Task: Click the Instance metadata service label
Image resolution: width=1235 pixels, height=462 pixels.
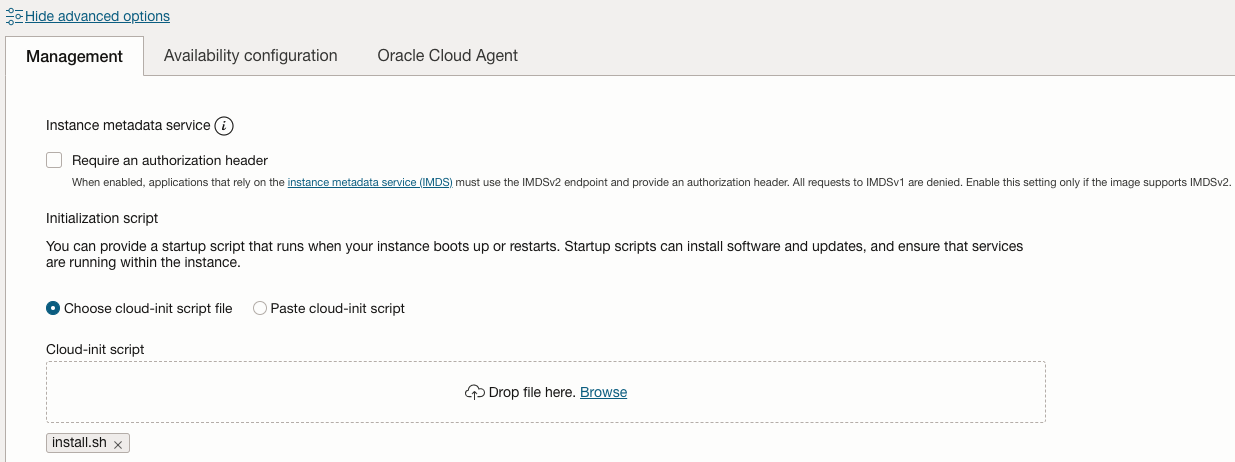Action: click(128, 126)
